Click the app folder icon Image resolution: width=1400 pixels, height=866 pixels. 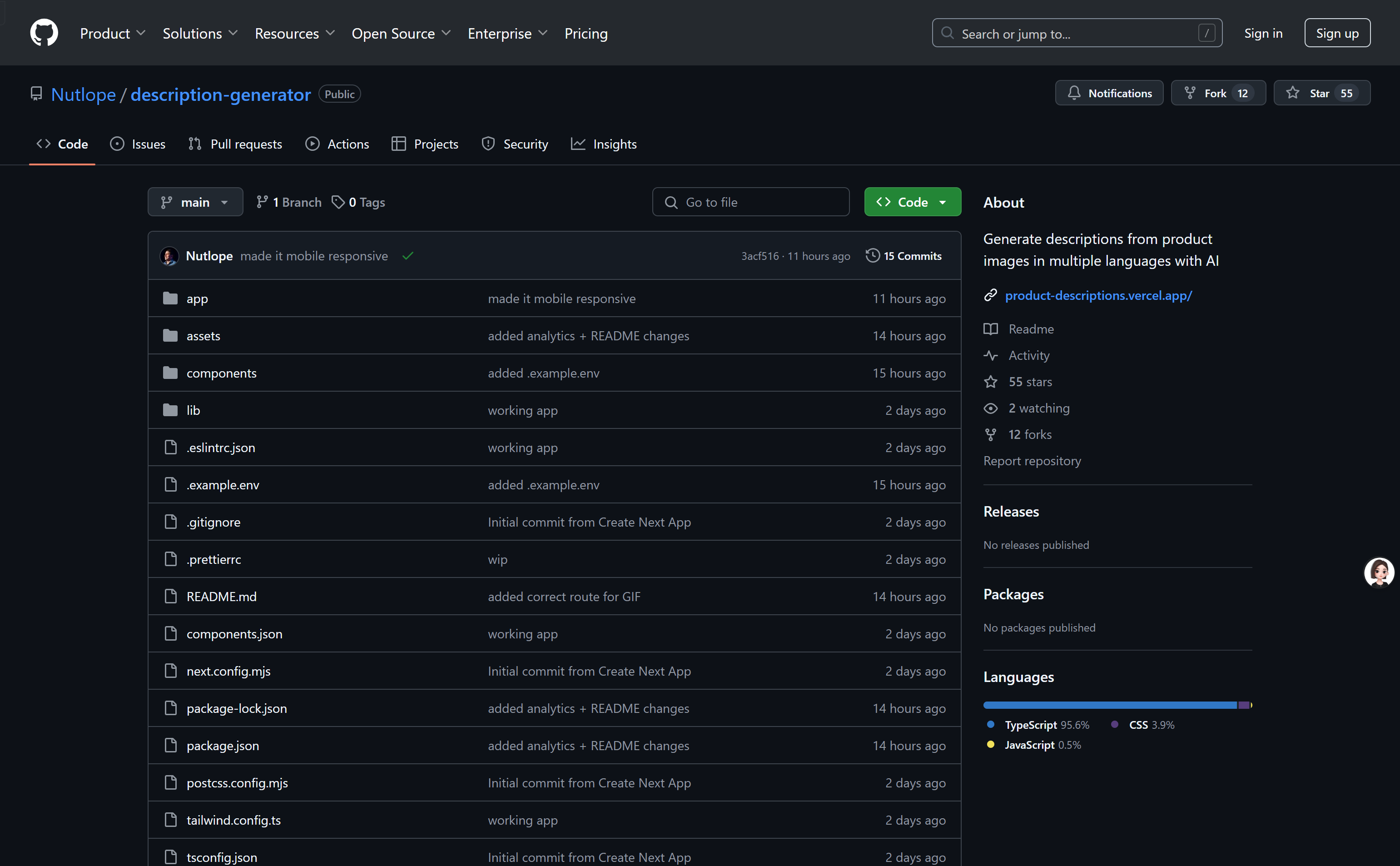coord(170,298)
